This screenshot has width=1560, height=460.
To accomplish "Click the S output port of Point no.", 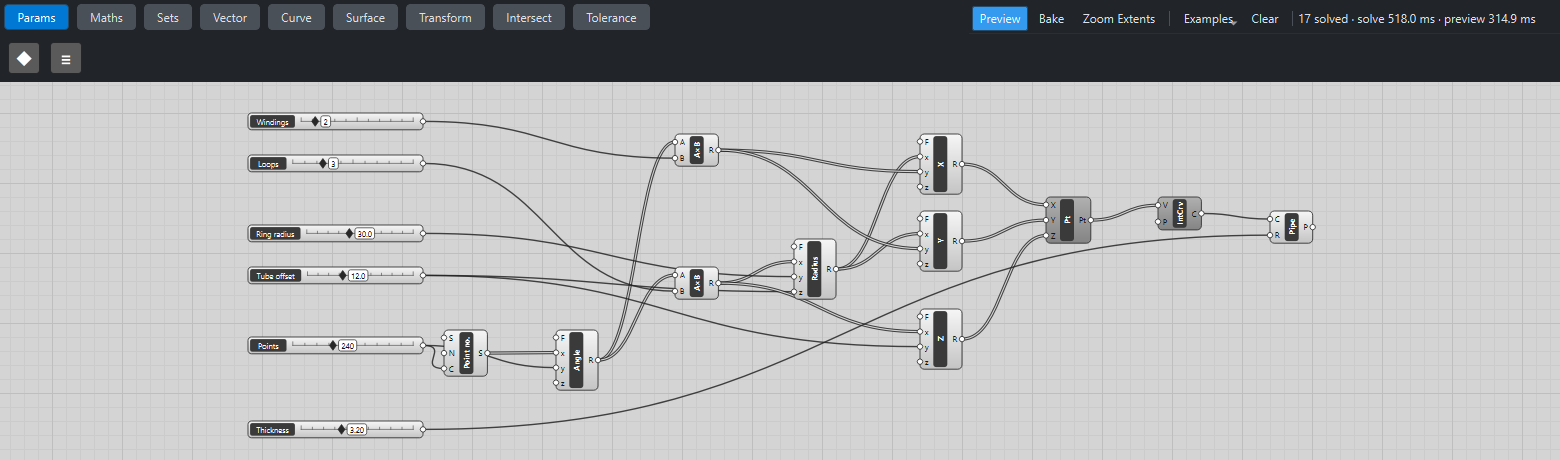I will [x=487, y=353].
